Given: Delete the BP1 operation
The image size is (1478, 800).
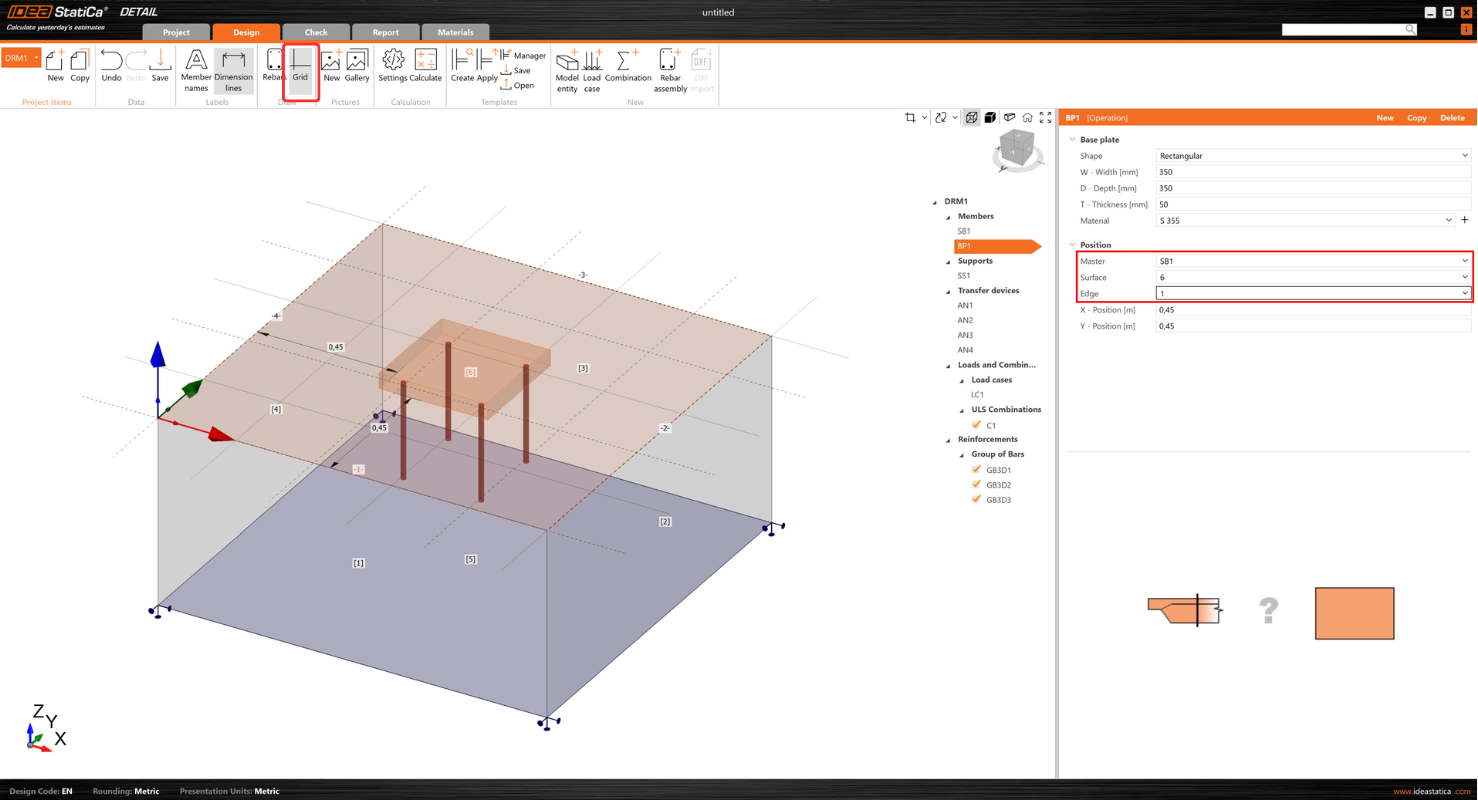Looking at the screenshot, I should point(1452,117).
